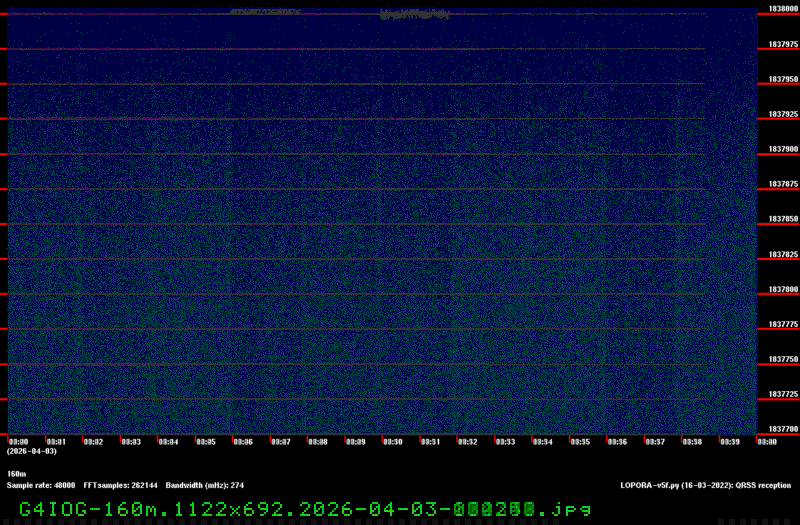The image size is (800, 525).
Task: Select the LOPORA-v5f.py QRSS reception label
Action: (x=705, y=485)
